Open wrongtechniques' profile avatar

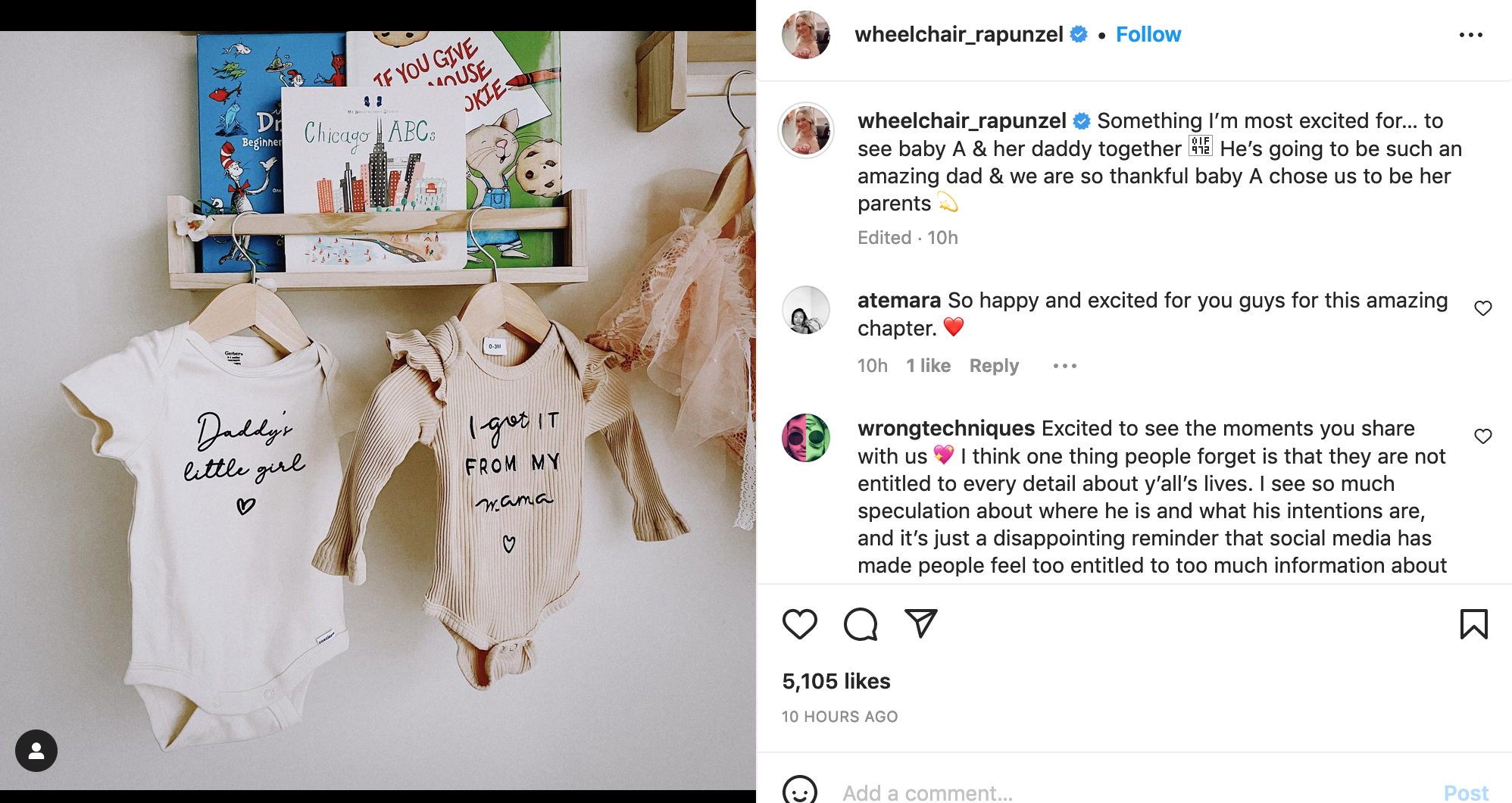tap(806, 438)
